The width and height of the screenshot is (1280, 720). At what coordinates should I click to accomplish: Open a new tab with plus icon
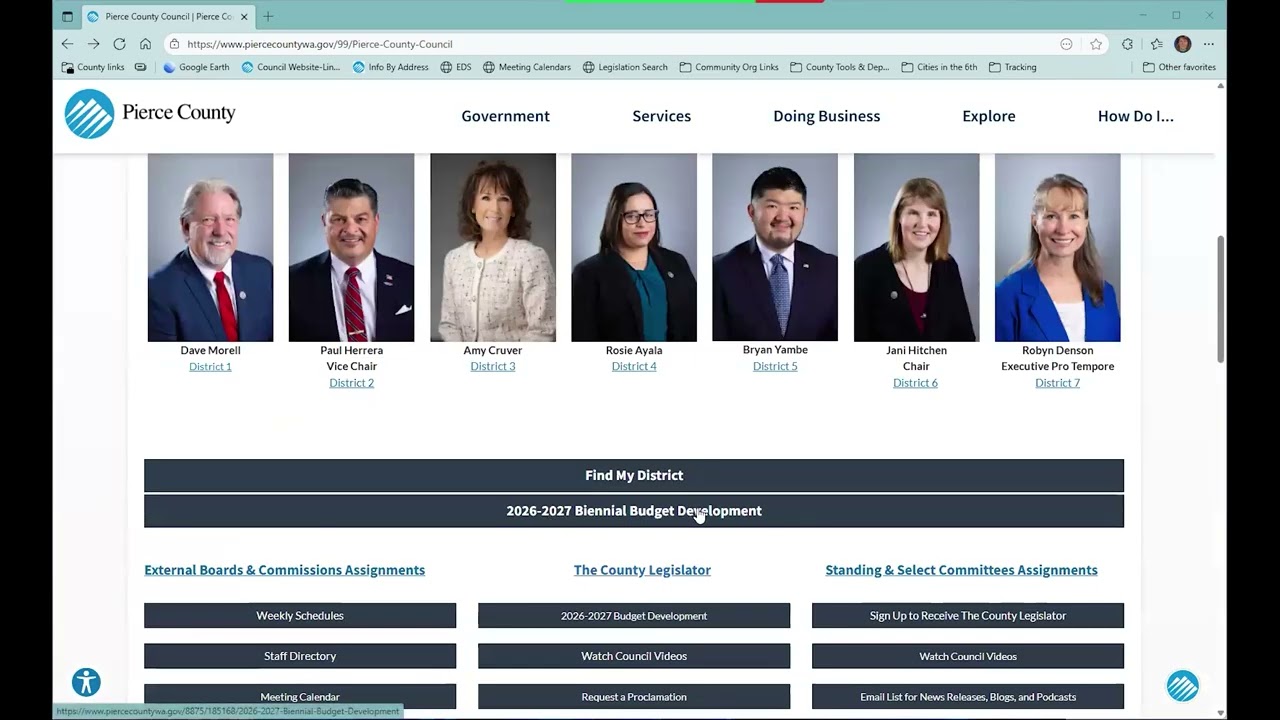coord(268,16)
